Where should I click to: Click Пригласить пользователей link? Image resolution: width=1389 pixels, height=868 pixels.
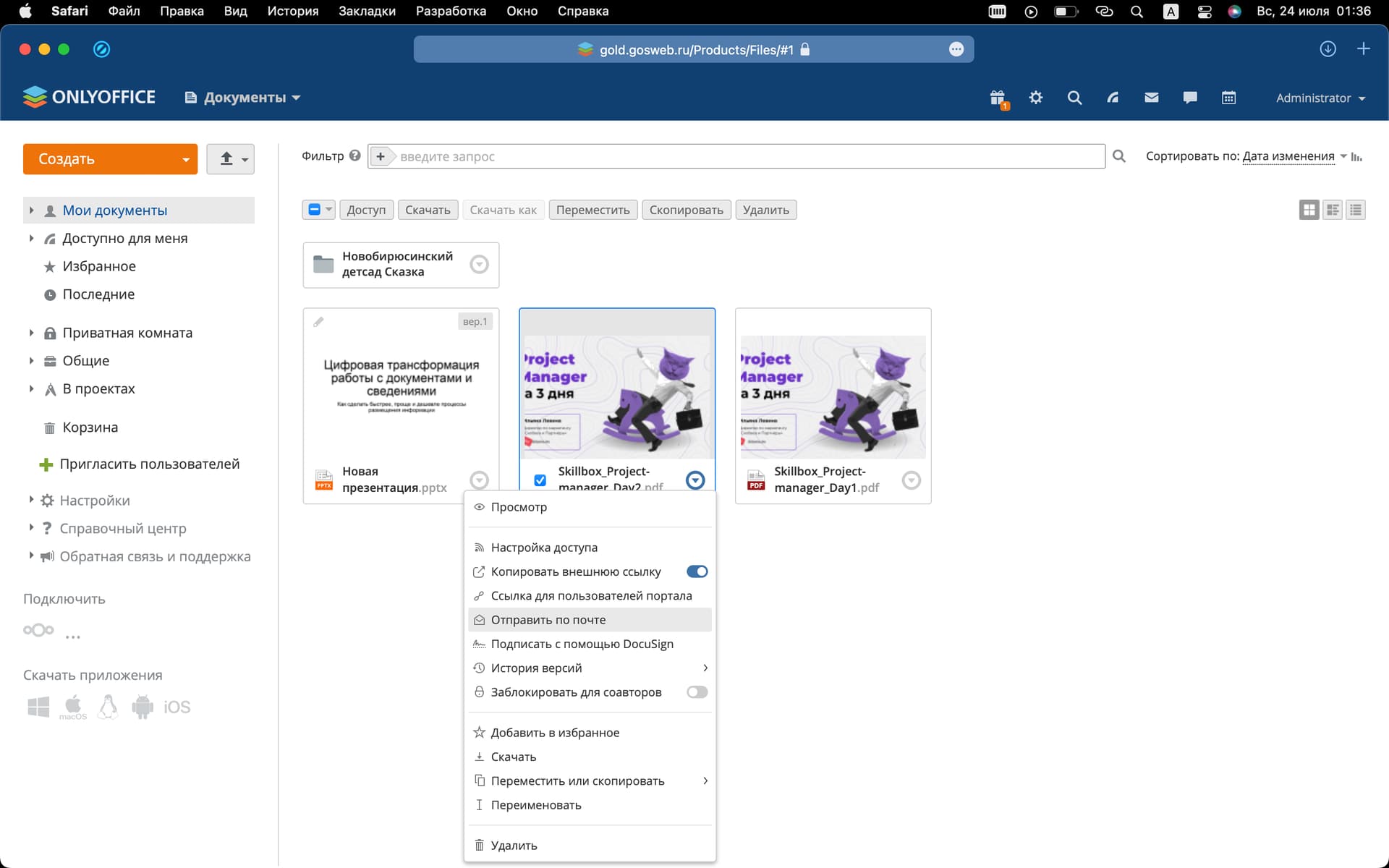150,464
